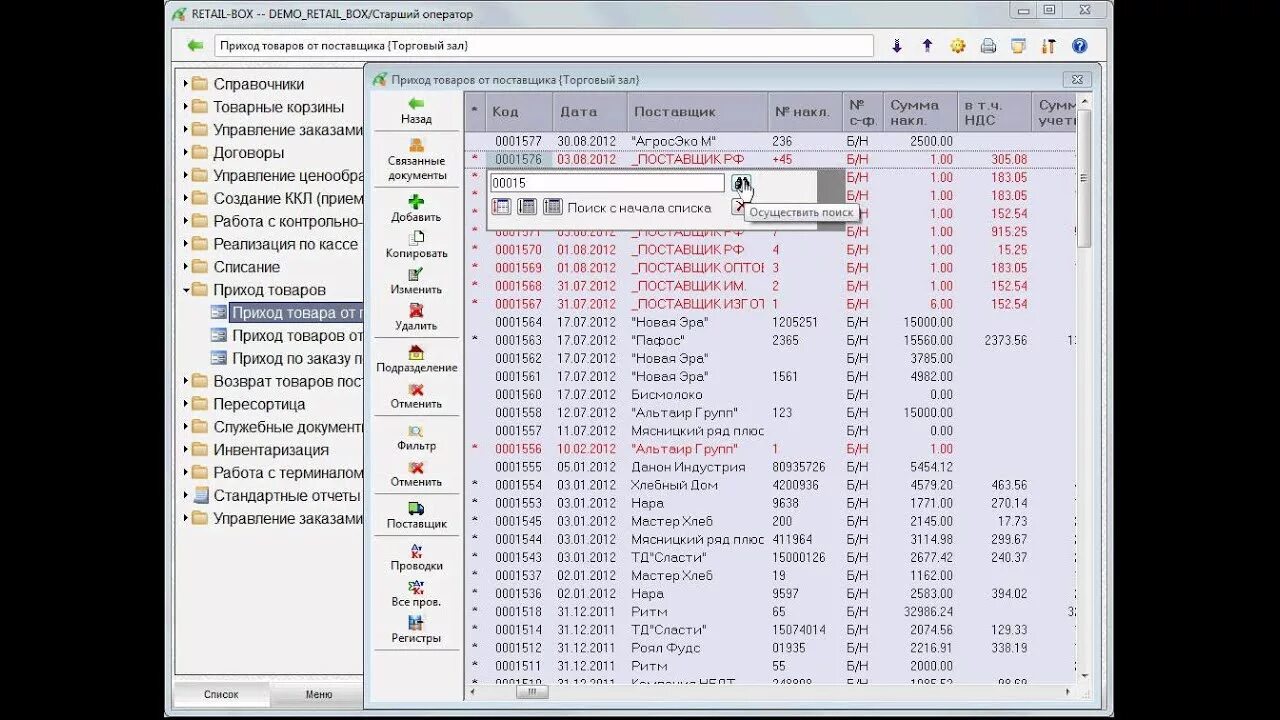Expand the Возврат товаров folder
1280x720 pixels.
coord(186,381)
